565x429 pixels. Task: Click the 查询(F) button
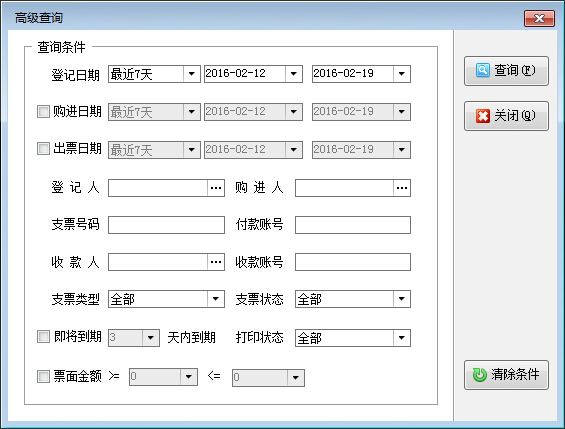[506, 71]
